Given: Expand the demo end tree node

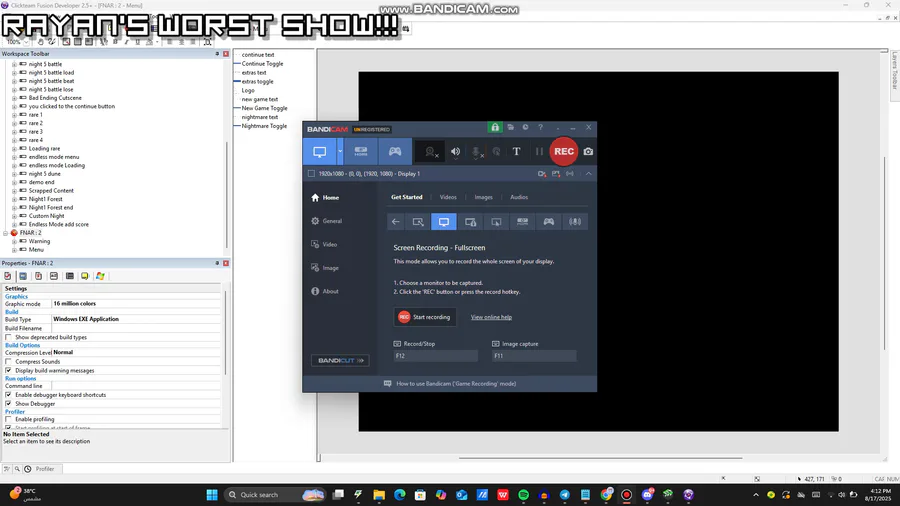Looking at the screenshot, I should point(14,182).
